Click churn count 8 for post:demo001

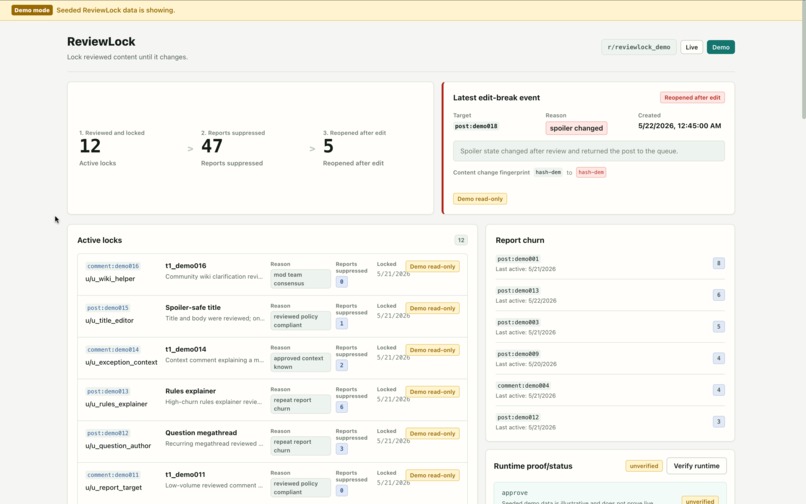pyautogui.click(x=719, y=263)
